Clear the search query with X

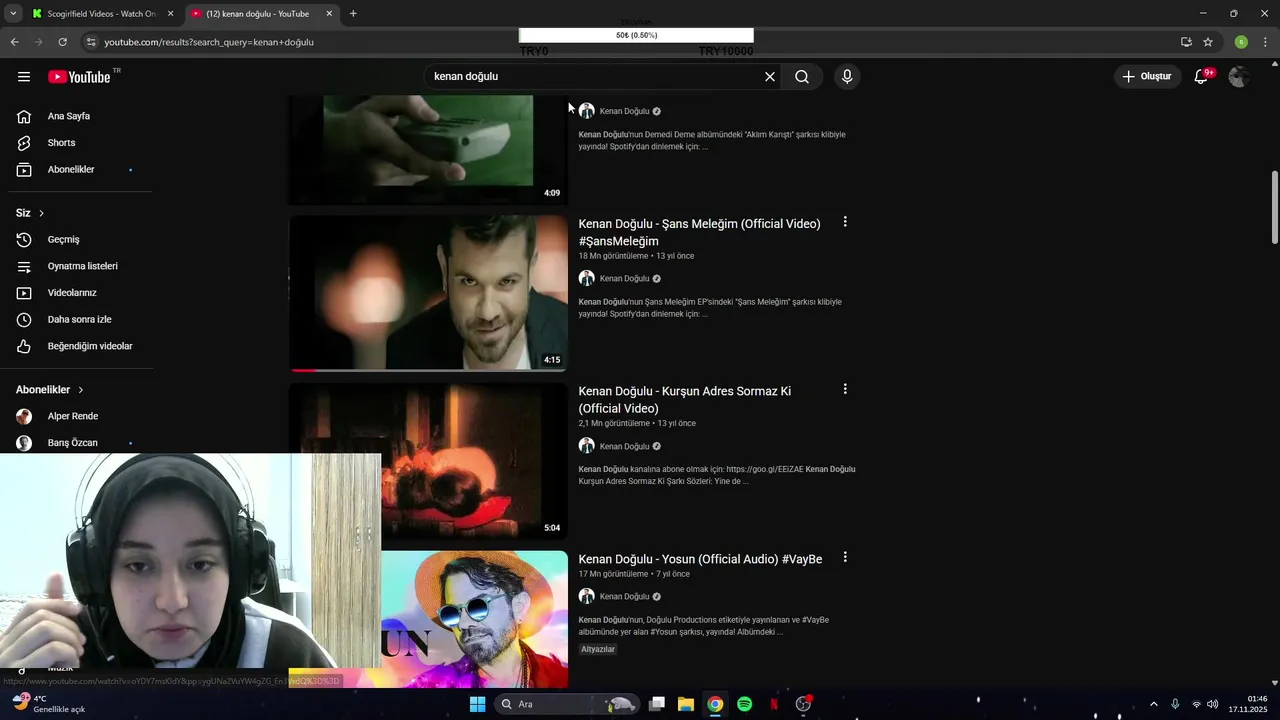pyautogui.click(x=770, y=77)
